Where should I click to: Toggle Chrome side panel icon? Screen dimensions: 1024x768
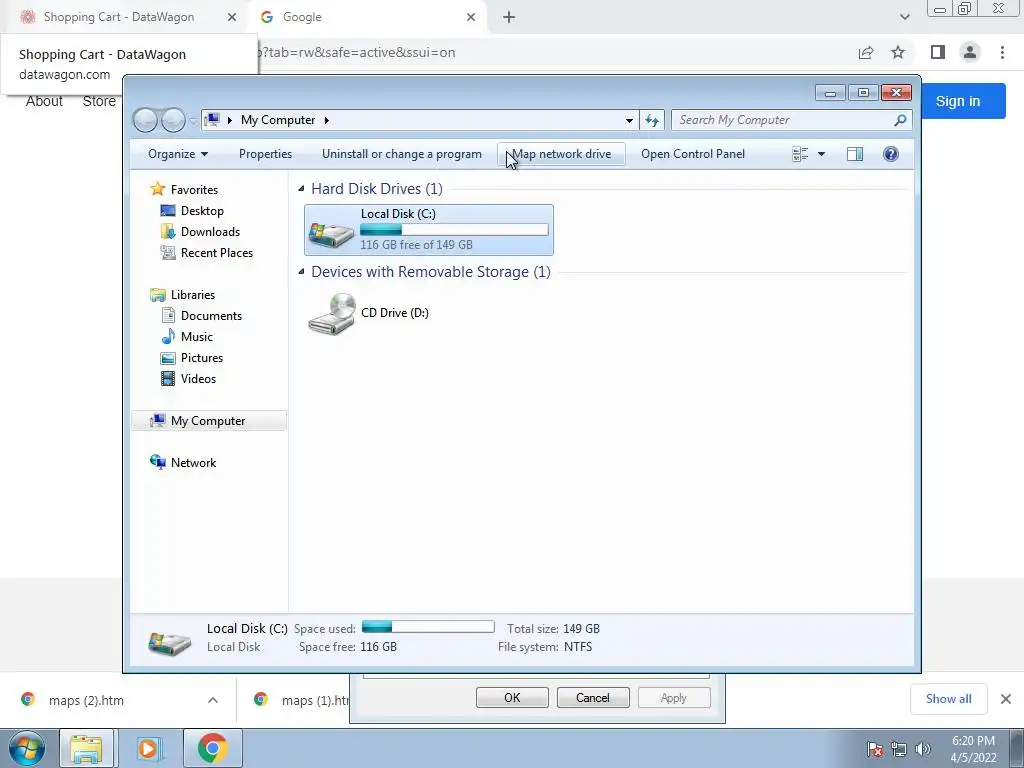[938, 52]
